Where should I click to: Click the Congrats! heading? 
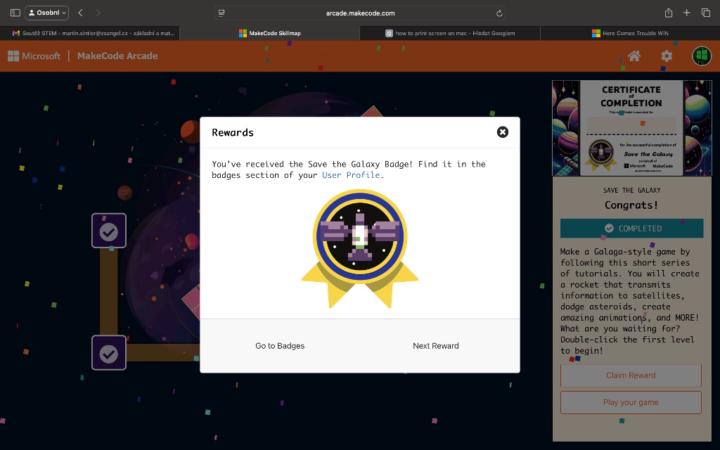[x=631, y=205]
